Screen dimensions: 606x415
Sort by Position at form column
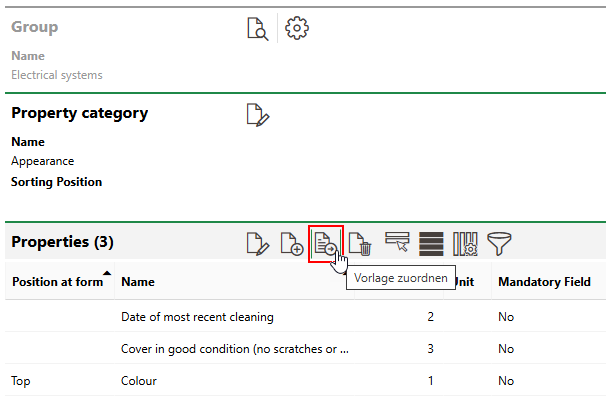click(x=56, y=282)
